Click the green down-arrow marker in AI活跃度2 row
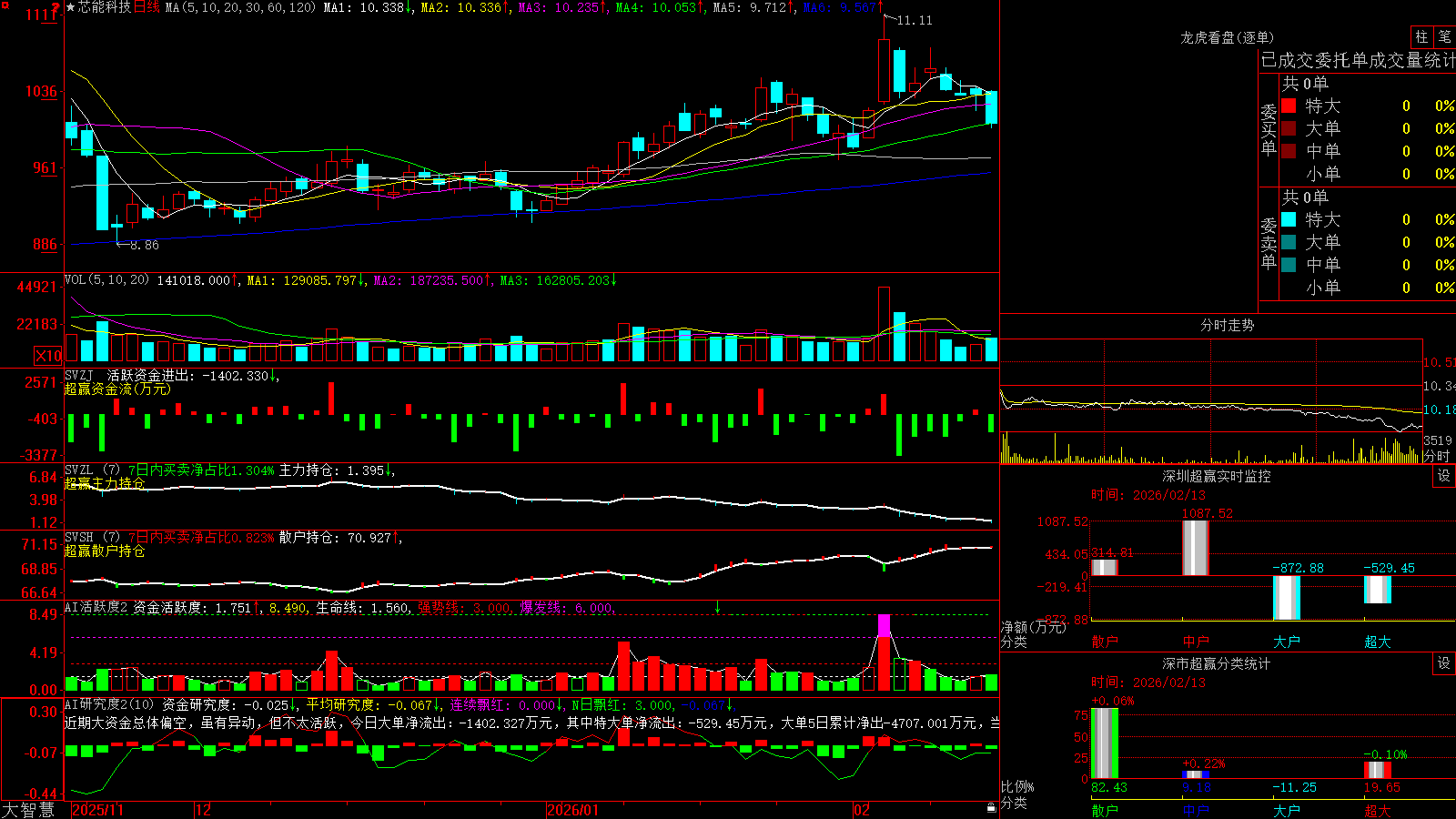The image size is (1456, 819). [x=717, y=607]
